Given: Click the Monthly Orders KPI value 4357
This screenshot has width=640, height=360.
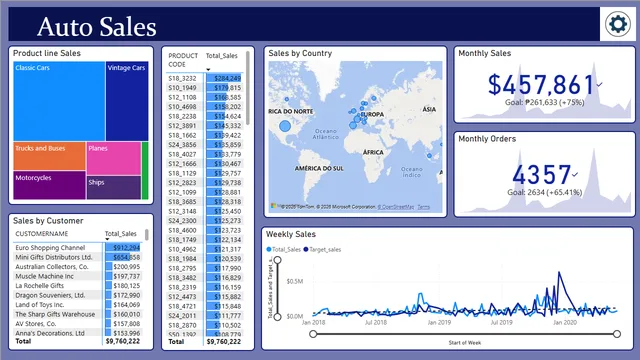Looking at the screenshot, I should pos(542,174).
